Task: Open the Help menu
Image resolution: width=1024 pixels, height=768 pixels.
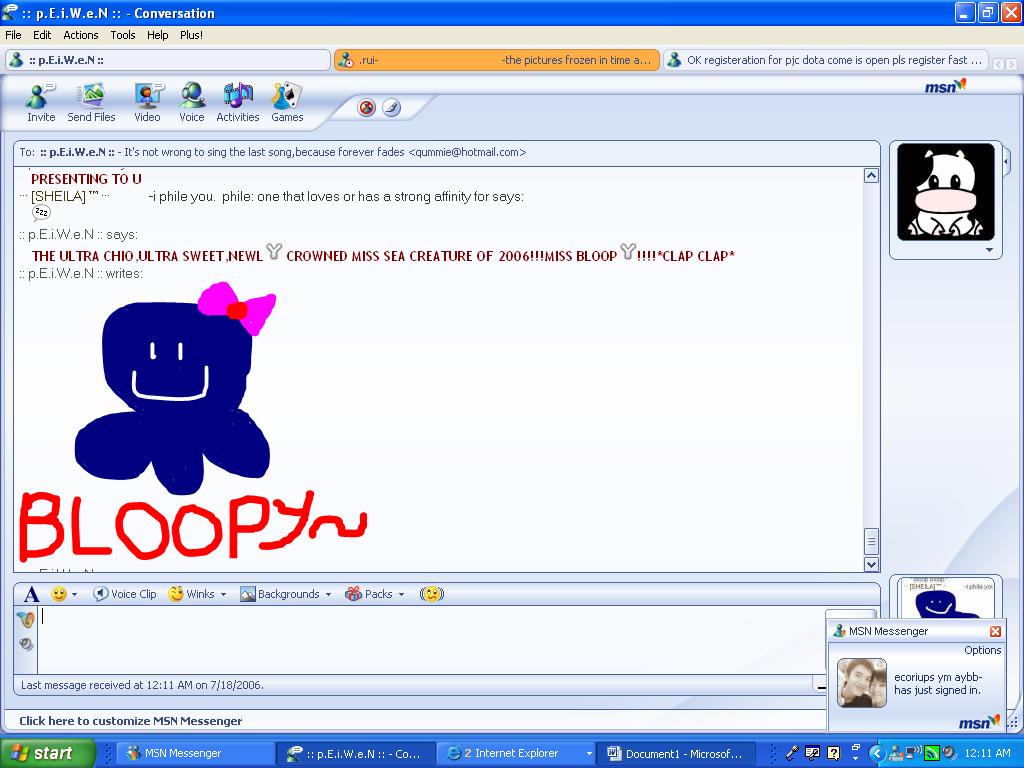Action: (x=157, y=35)
